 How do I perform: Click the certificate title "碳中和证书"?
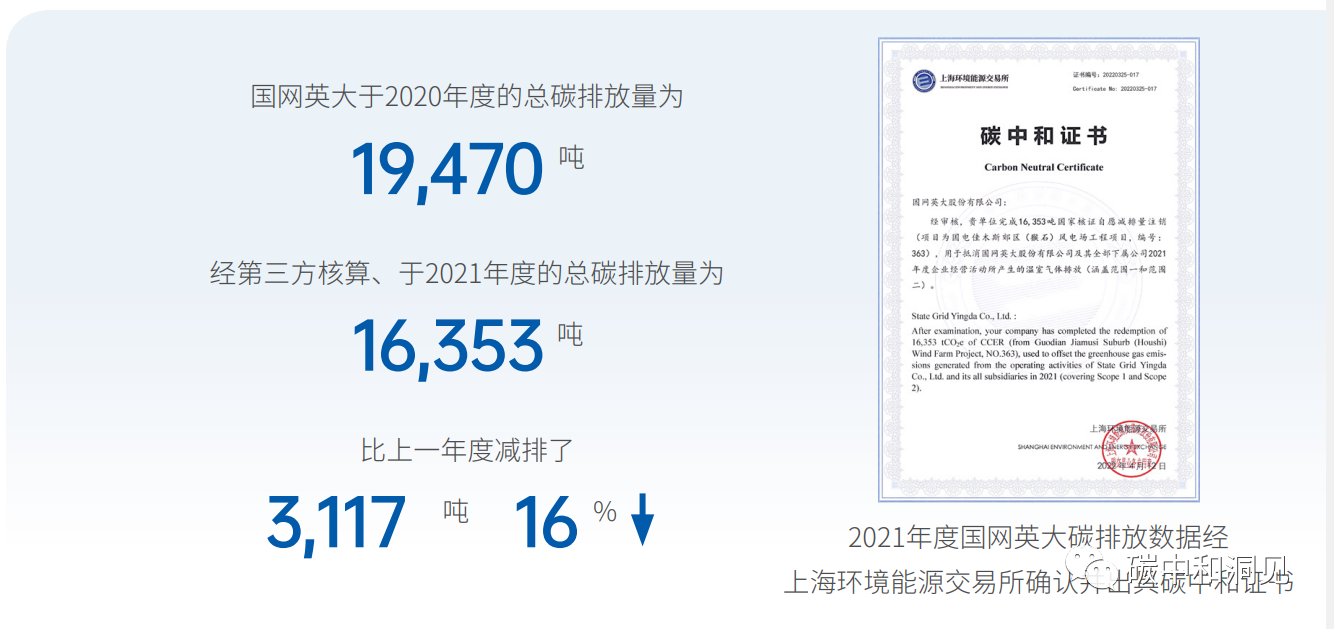point(1044,137)
